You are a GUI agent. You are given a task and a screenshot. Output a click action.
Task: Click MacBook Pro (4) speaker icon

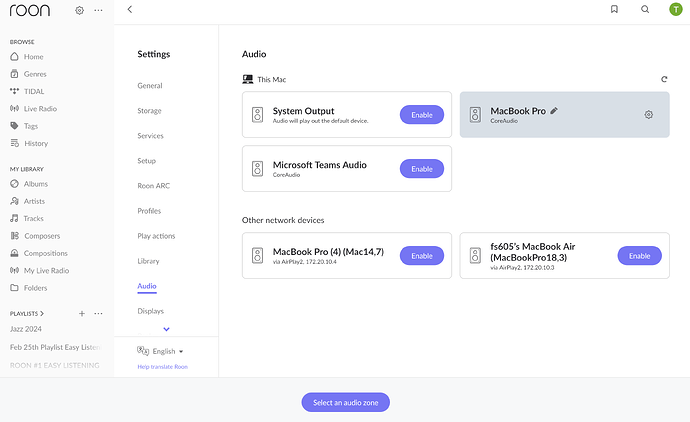coord(257,256)
